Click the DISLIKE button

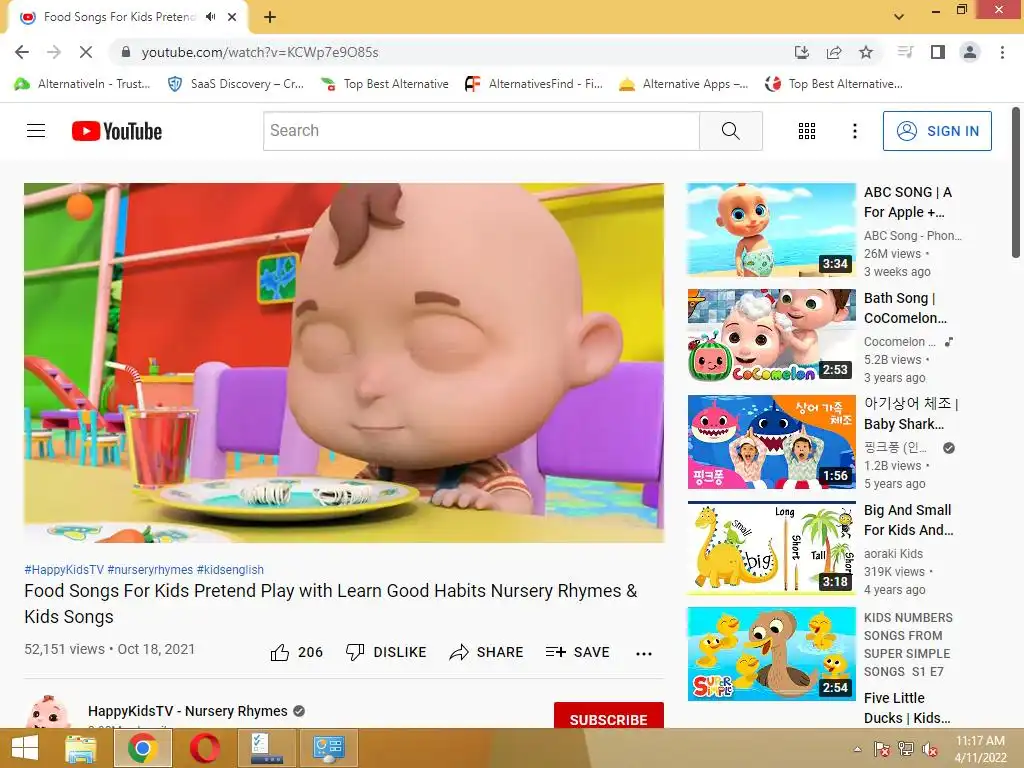[385, 652]
